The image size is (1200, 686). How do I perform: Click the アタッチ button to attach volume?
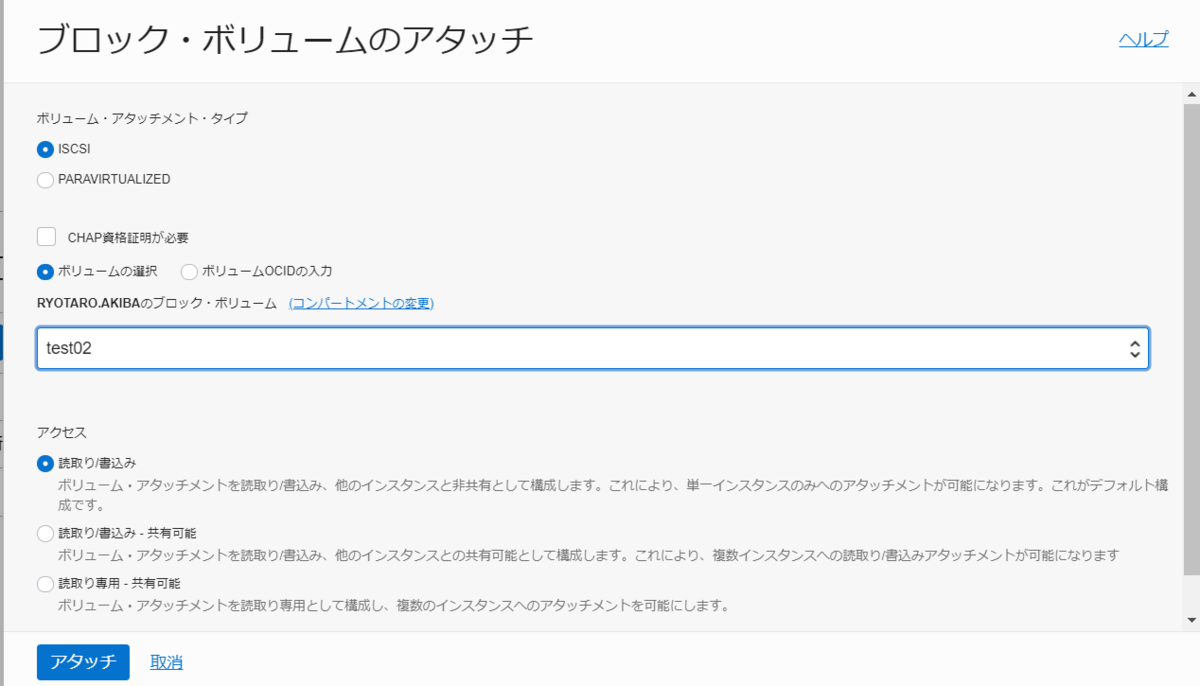coord(82,661)
